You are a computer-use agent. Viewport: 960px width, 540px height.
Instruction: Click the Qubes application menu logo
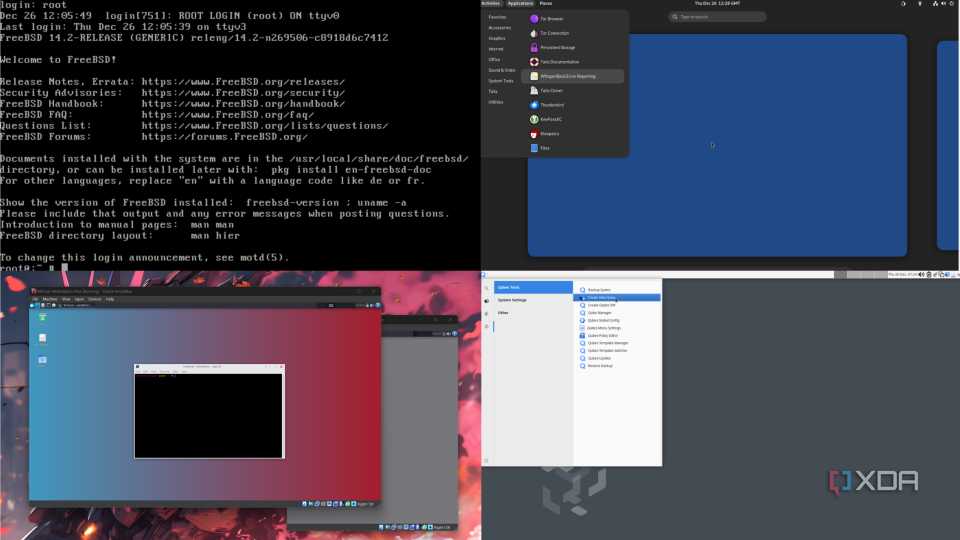[484, 275]
